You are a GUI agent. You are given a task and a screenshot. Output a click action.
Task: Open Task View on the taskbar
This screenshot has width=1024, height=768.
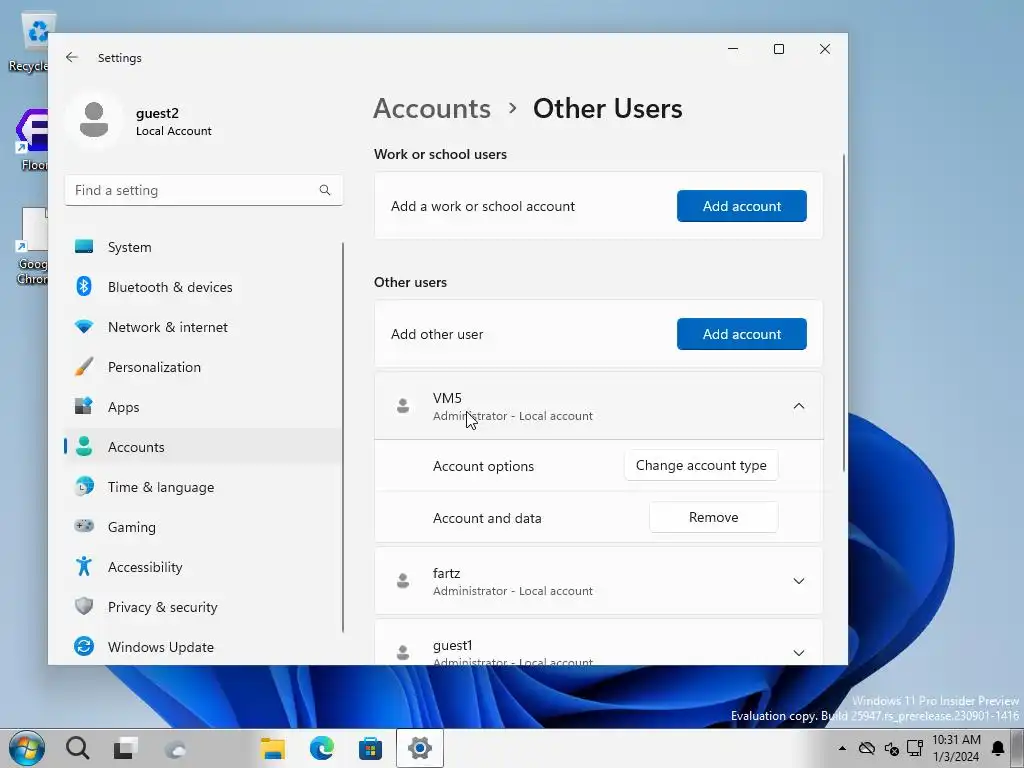pyautogui.click(x=125, y=748)
